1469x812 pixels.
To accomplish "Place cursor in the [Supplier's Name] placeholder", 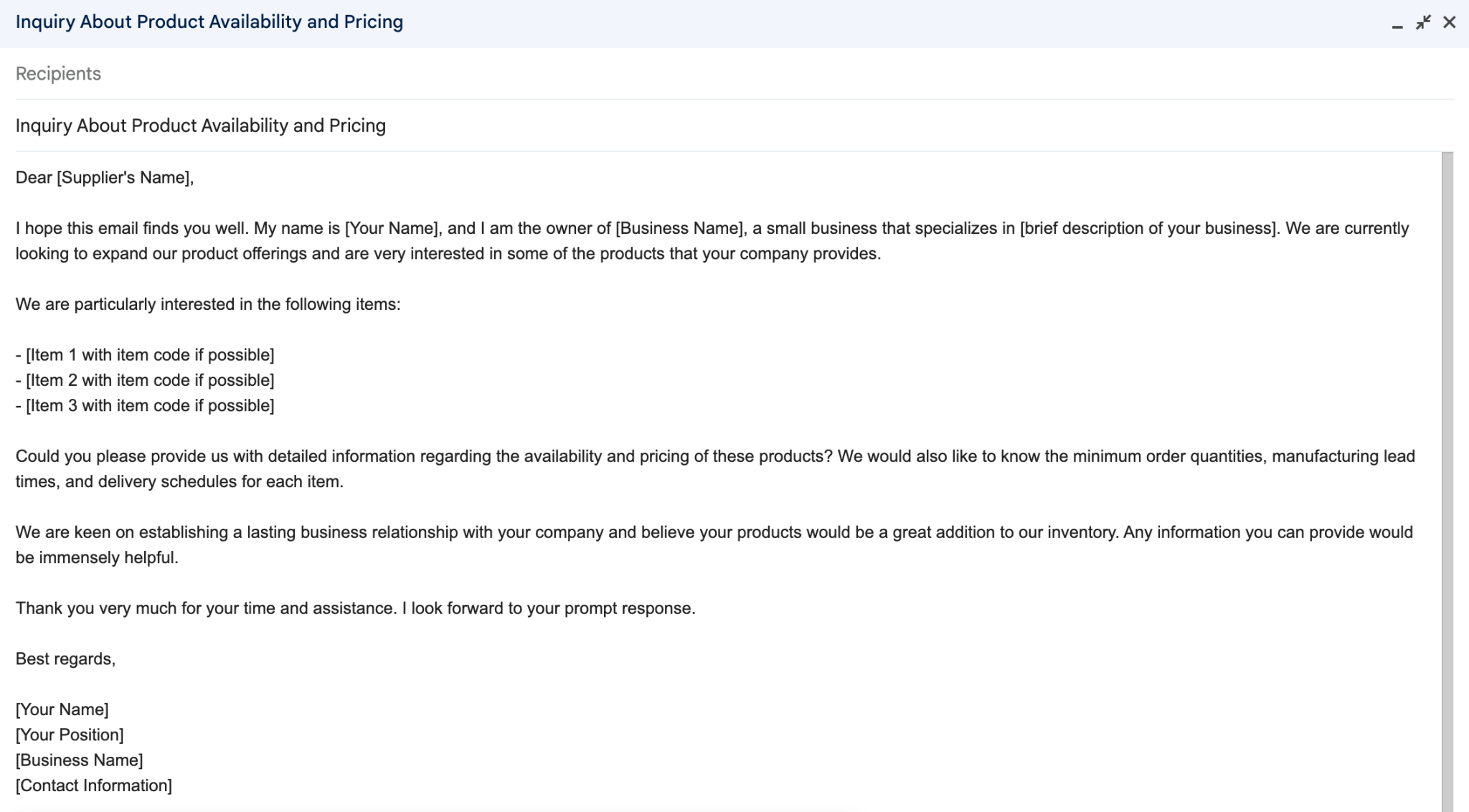I will coord(126,177).
